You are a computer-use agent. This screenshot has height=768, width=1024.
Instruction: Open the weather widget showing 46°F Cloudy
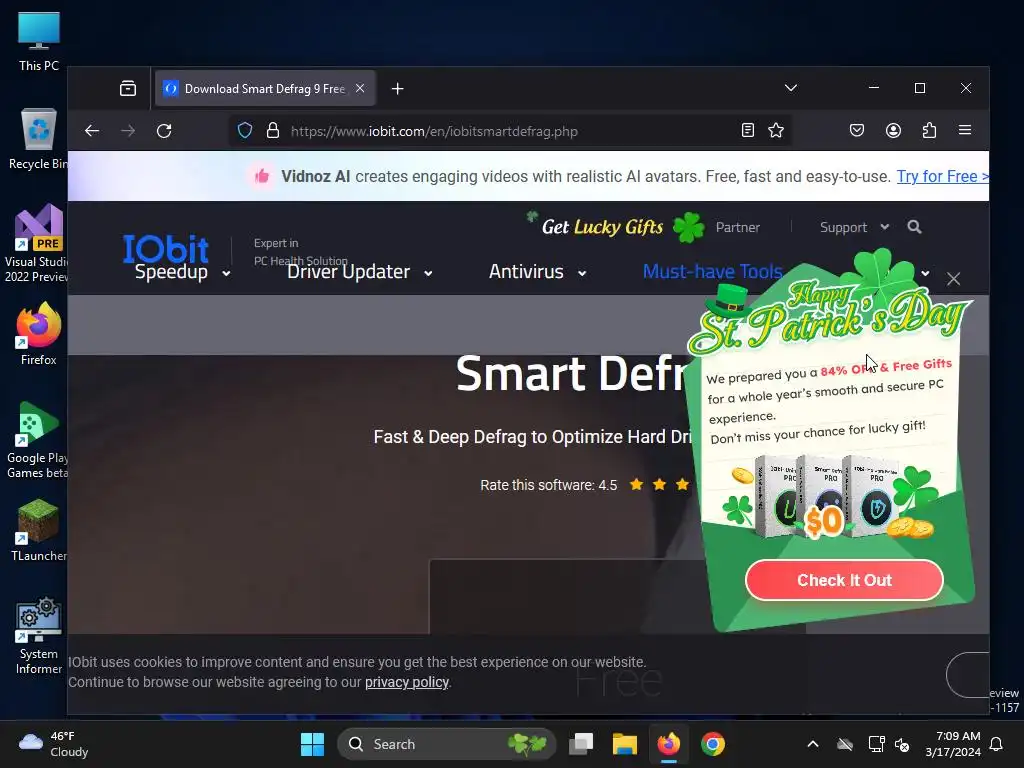click(54, 744)
